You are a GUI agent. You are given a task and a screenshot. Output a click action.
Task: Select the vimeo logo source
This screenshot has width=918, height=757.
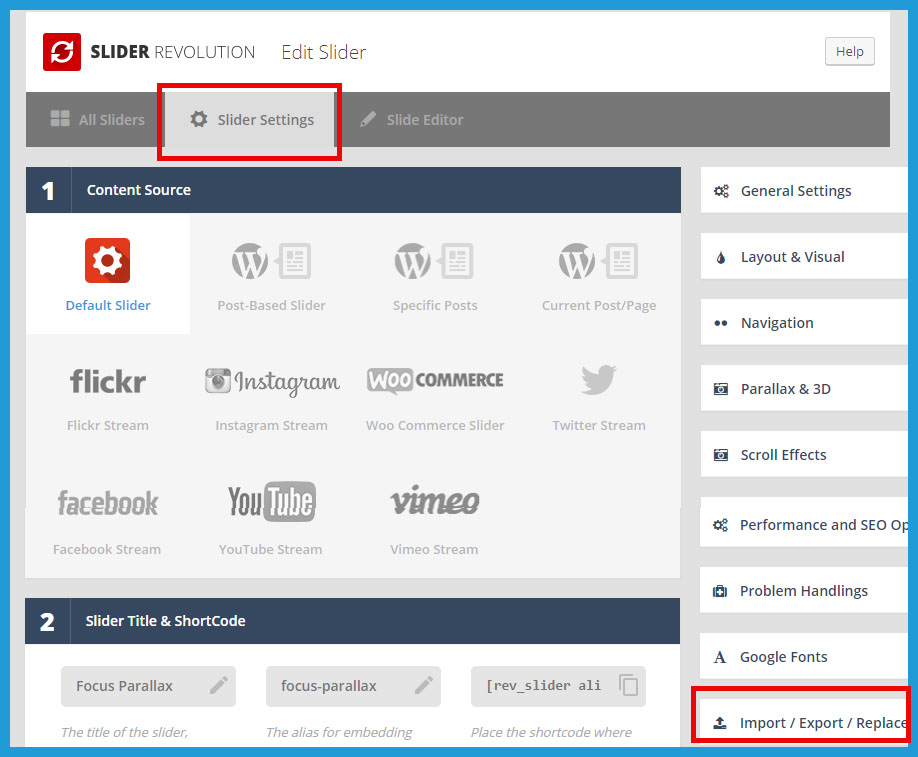point(435,501)
